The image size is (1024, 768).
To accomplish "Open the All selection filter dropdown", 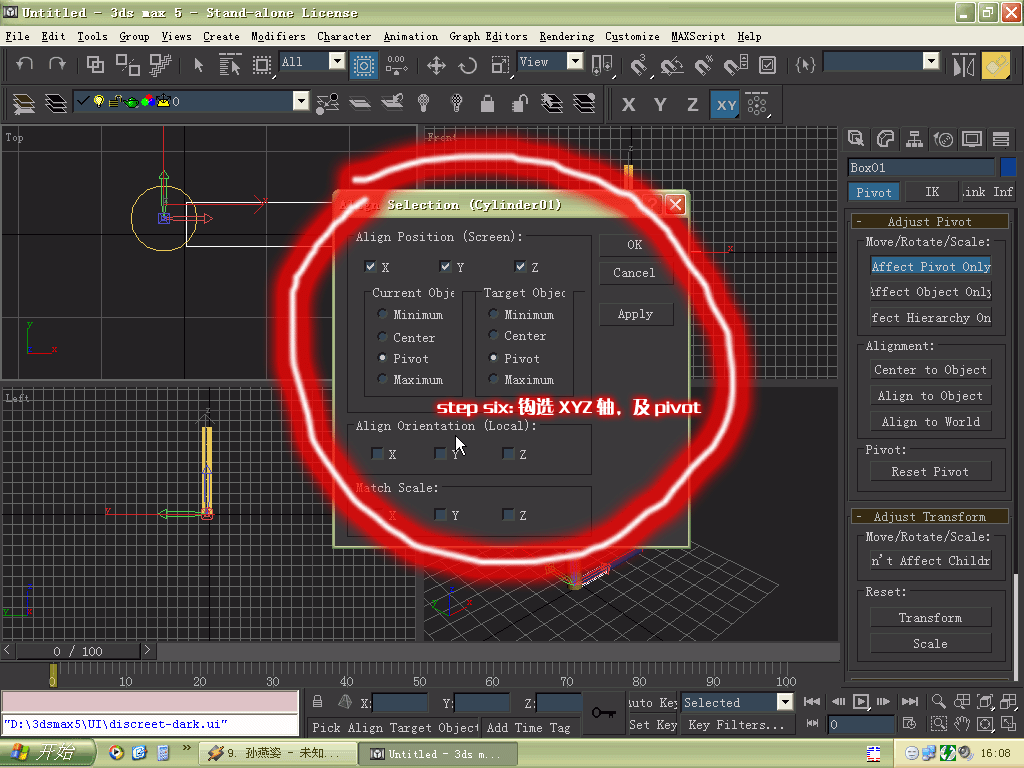I will tap(337, 61).
